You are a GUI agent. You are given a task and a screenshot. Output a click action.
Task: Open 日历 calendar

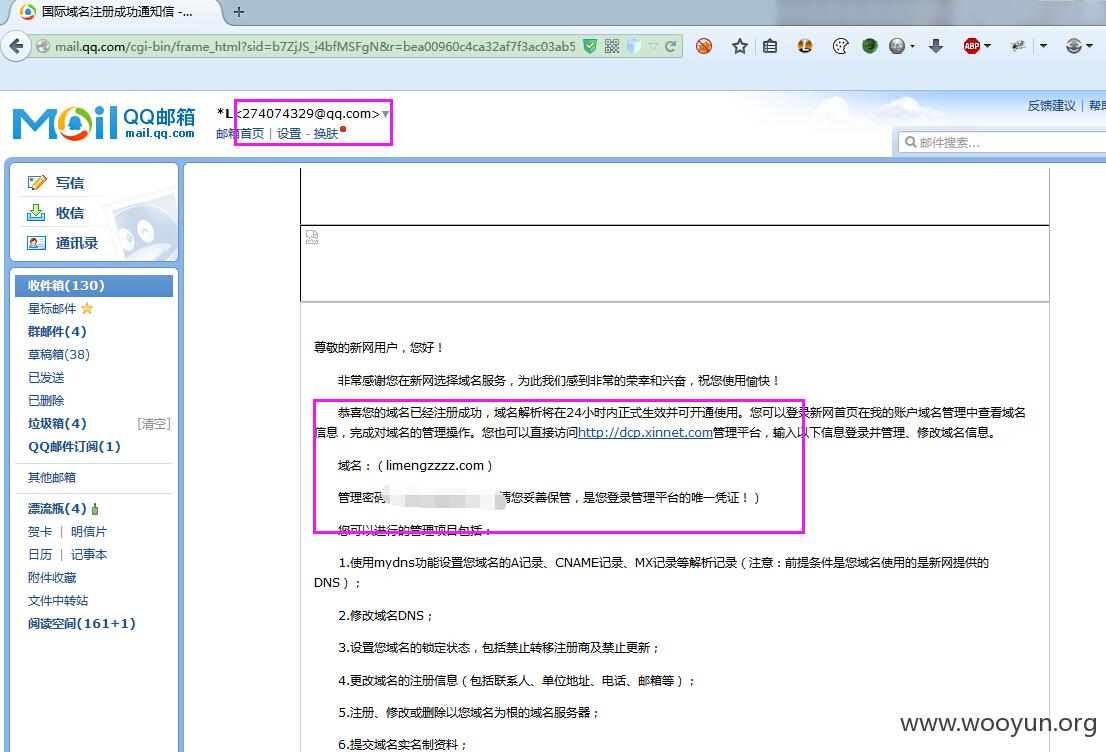40,554
